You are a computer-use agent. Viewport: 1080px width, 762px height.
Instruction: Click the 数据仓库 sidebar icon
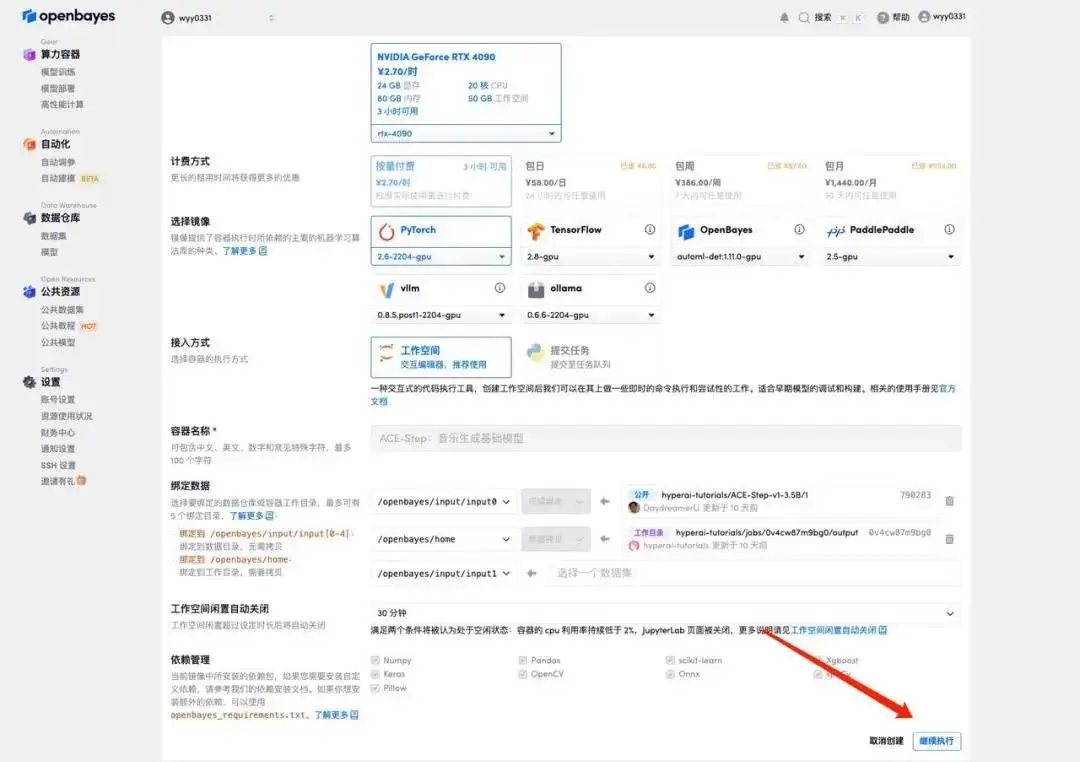(x=29, y=218)
